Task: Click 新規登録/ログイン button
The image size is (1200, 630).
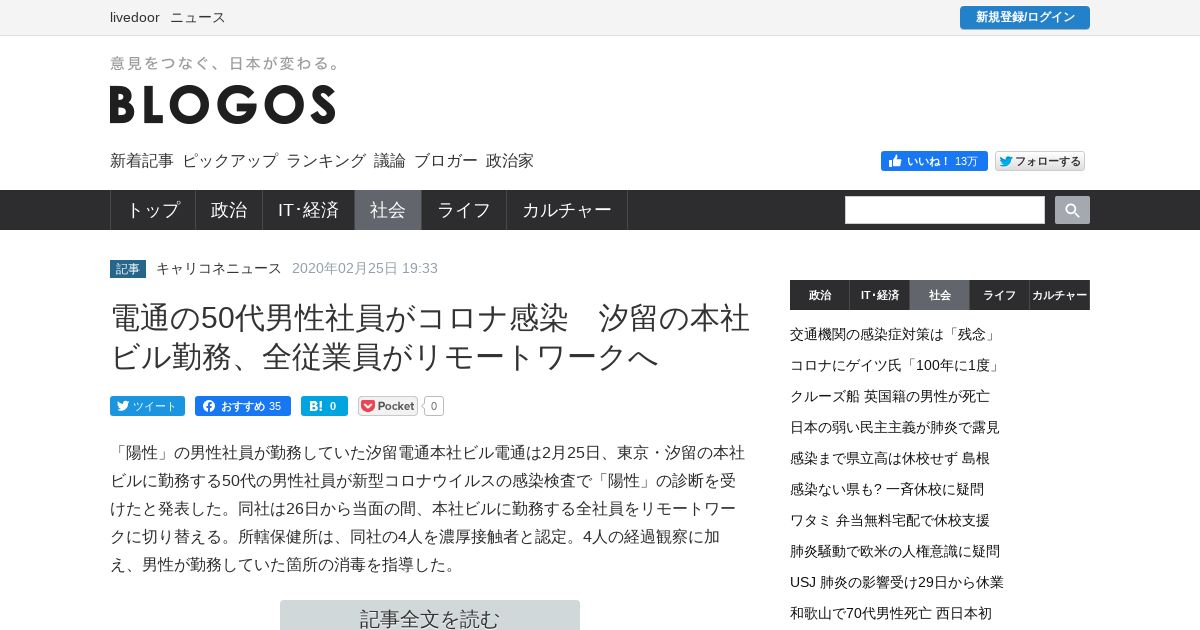Action: (x=1025, y=17)
